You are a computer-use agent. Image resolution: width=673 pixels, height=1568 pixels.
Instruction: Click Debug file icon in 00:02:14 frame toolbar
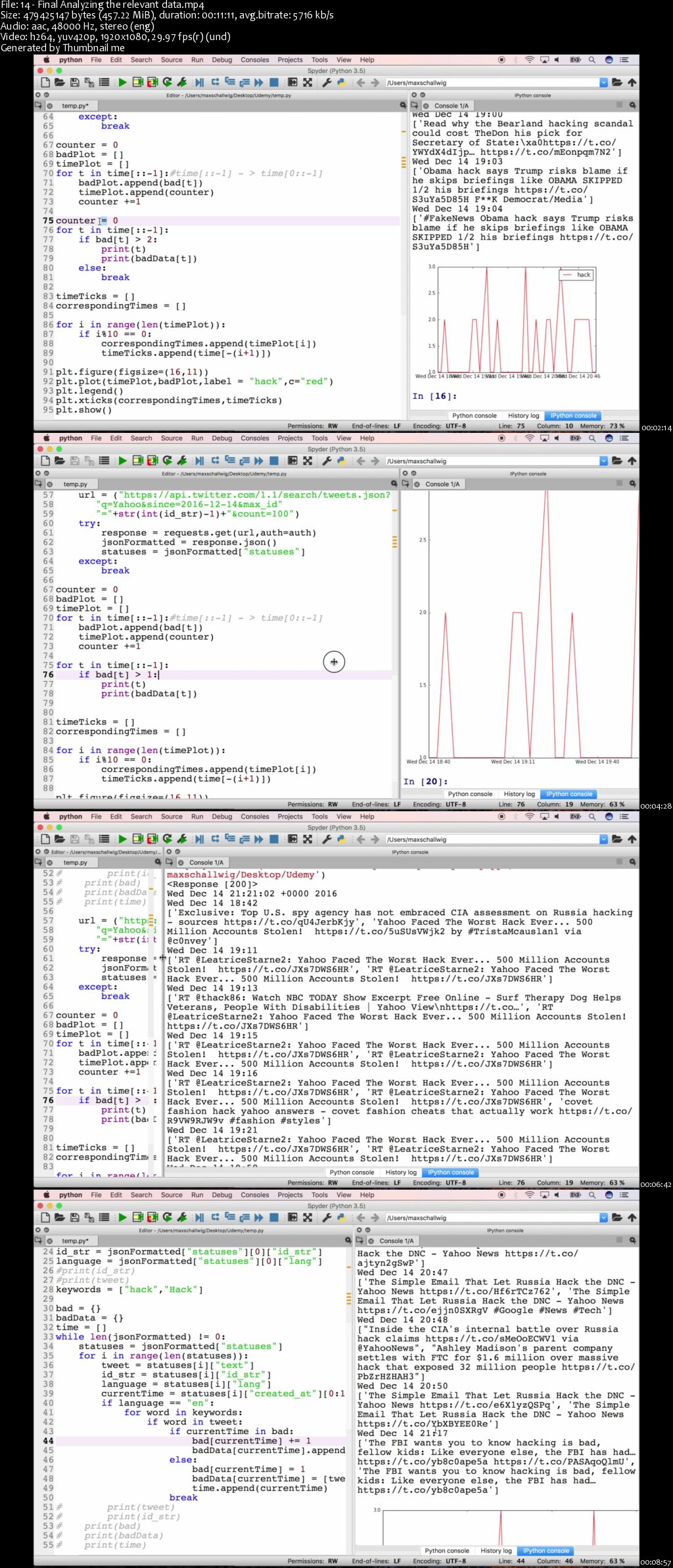tap(200, 83)
